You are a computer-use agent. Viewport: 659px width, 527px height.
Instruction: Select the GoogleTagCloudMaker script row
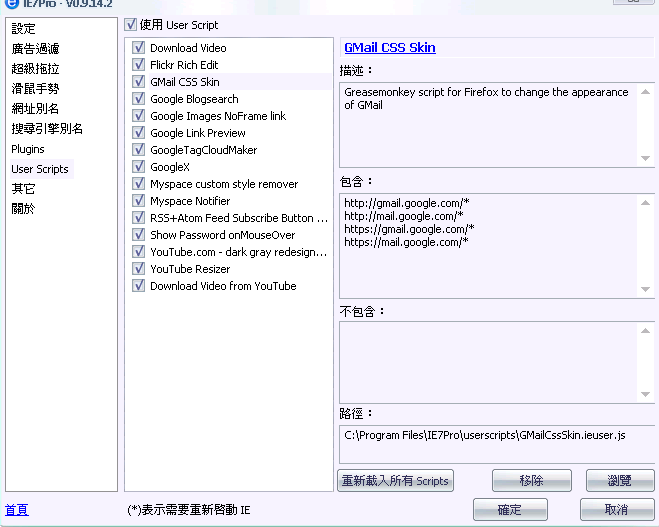(203, 150)
